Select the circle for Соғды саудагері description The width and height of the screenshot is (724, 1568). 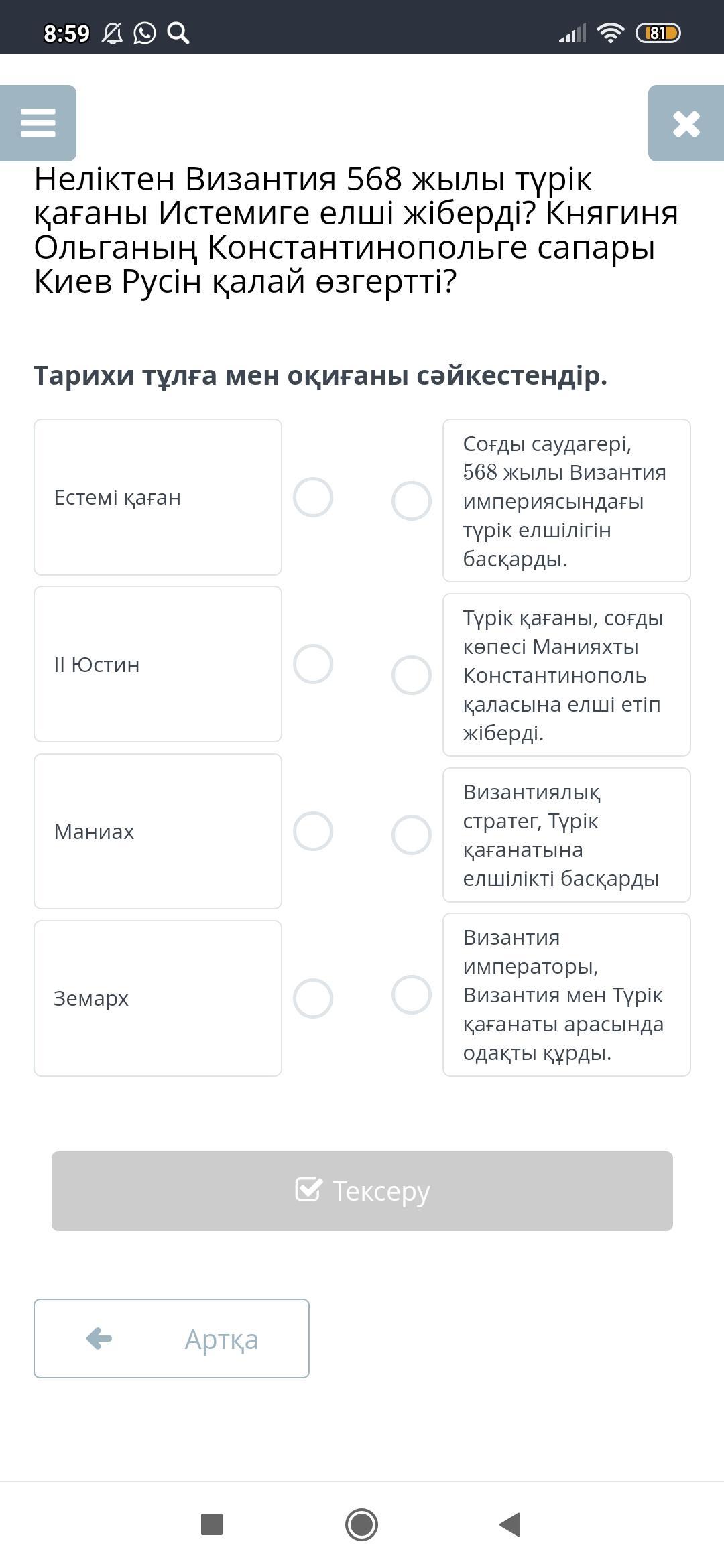coord(411,501)
